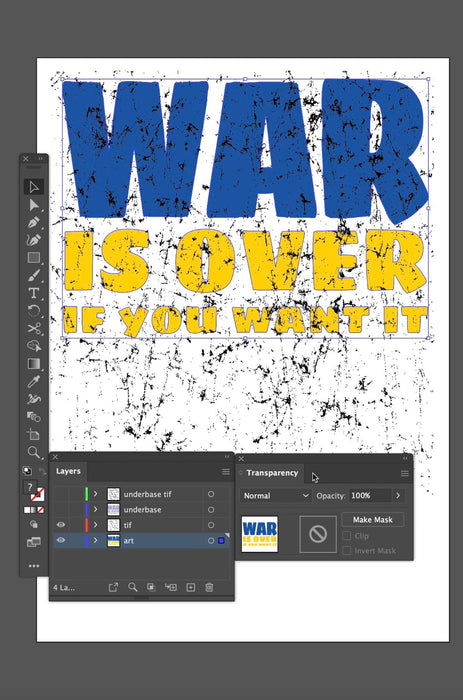Select the Pen tool

click(33, 222)
